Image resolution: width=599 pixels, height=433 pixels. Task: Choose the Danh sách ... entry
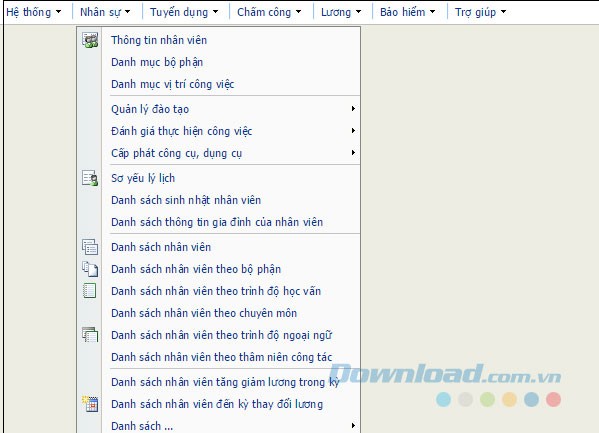[x=142, y=426]
